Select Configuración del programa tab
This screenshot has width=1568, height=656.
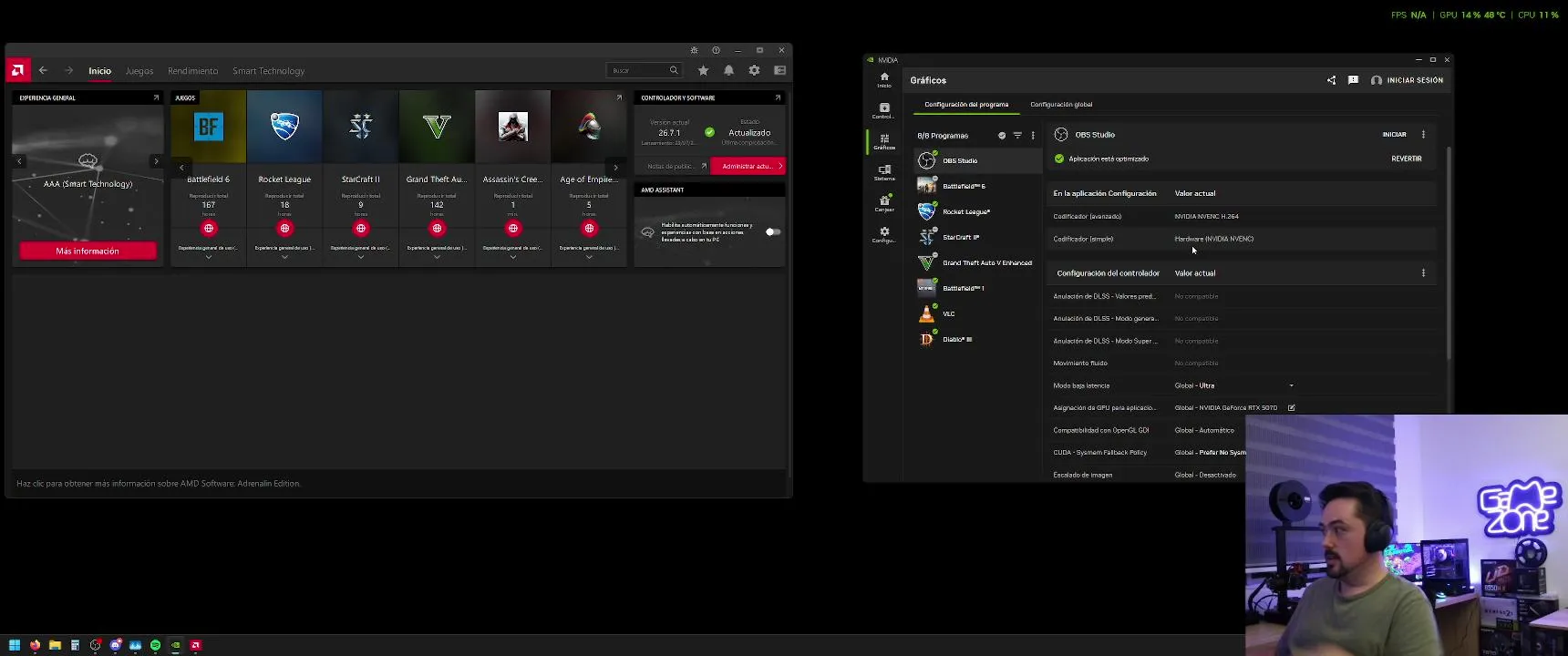(966, 104)
